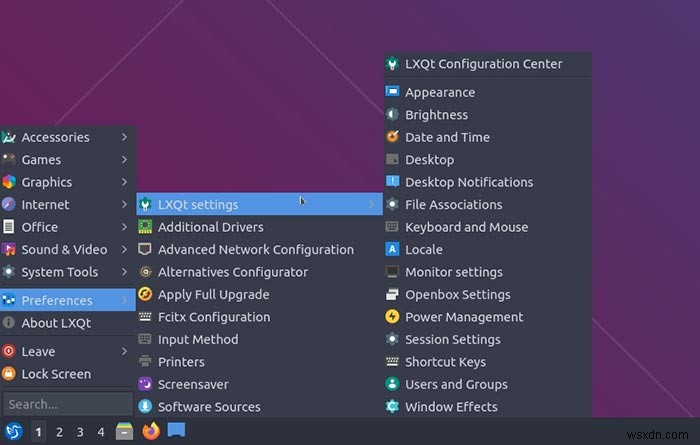Expand the Games category arrow
Image resolution: width=700 pixels, height=445 pixels.
click(x=125, y=159)
